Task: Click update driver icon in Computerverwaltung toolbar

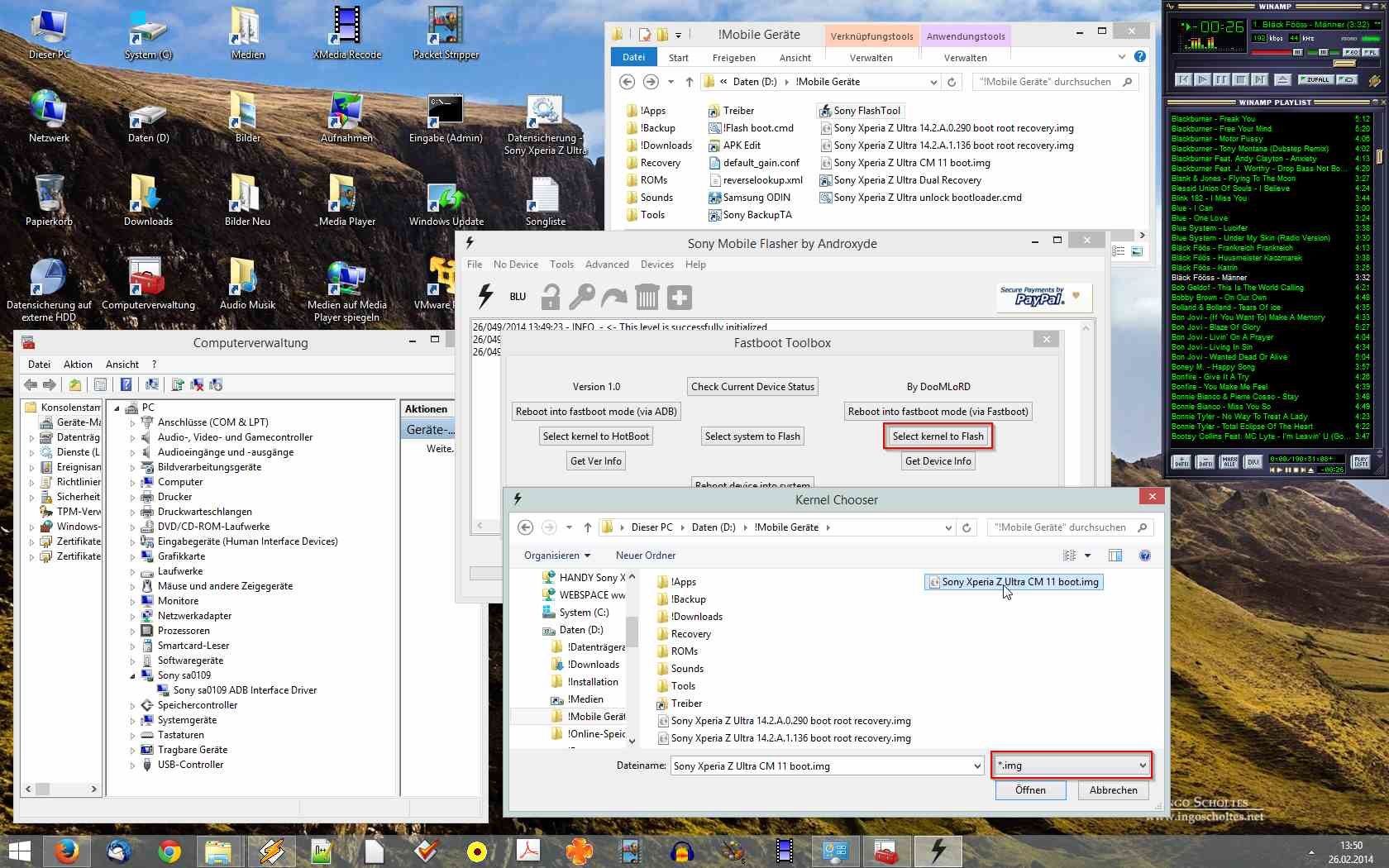Action: point(178,384)
